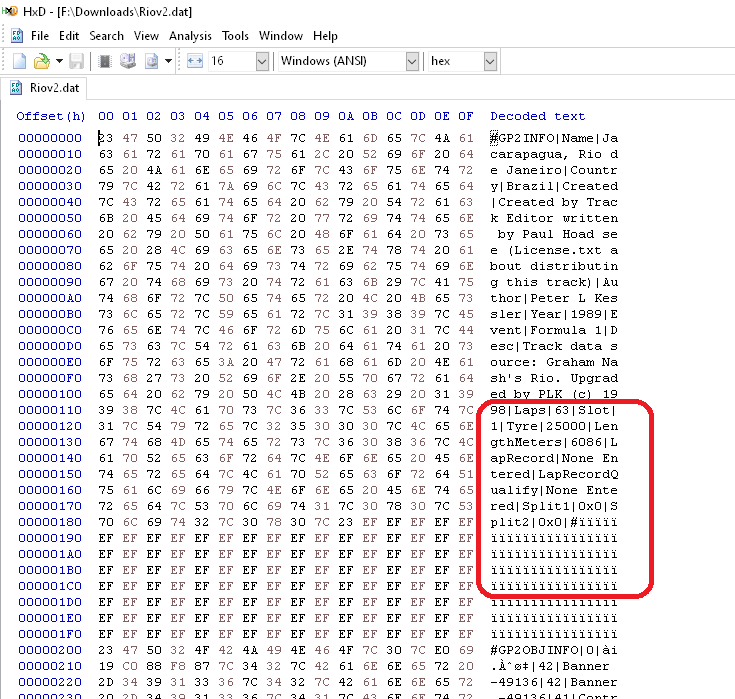
Task: Open the Tools menu
Action: (235, 36)
